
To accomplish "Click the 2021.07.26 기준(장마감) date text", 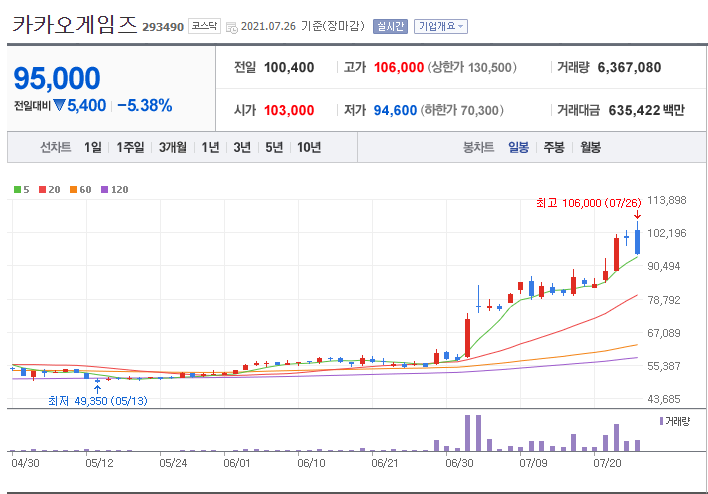I will point(303,26).
